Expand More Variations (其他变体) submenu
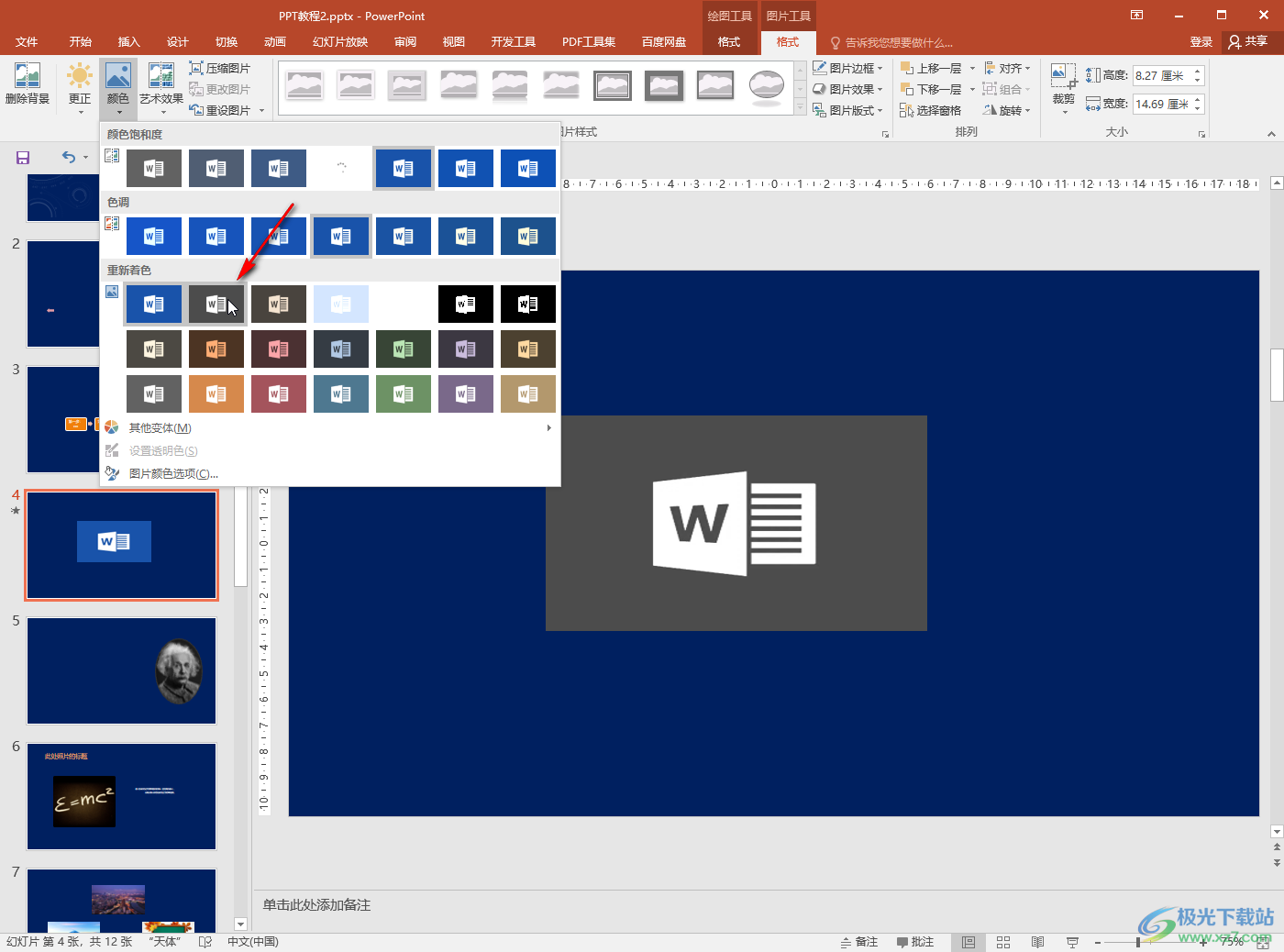This screenshot has height=952, width=1284. click(x=330, y=428)
